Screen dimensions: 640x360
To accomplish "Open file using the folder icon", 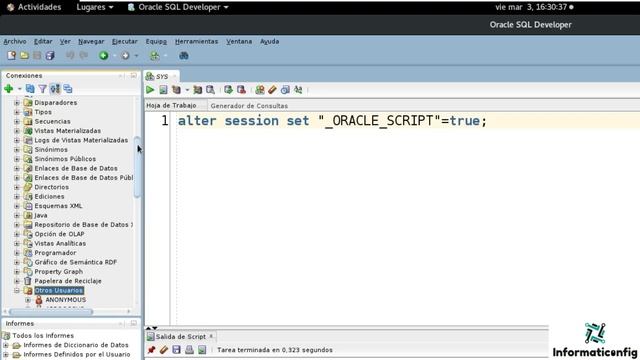I will [x=24, y=56].
